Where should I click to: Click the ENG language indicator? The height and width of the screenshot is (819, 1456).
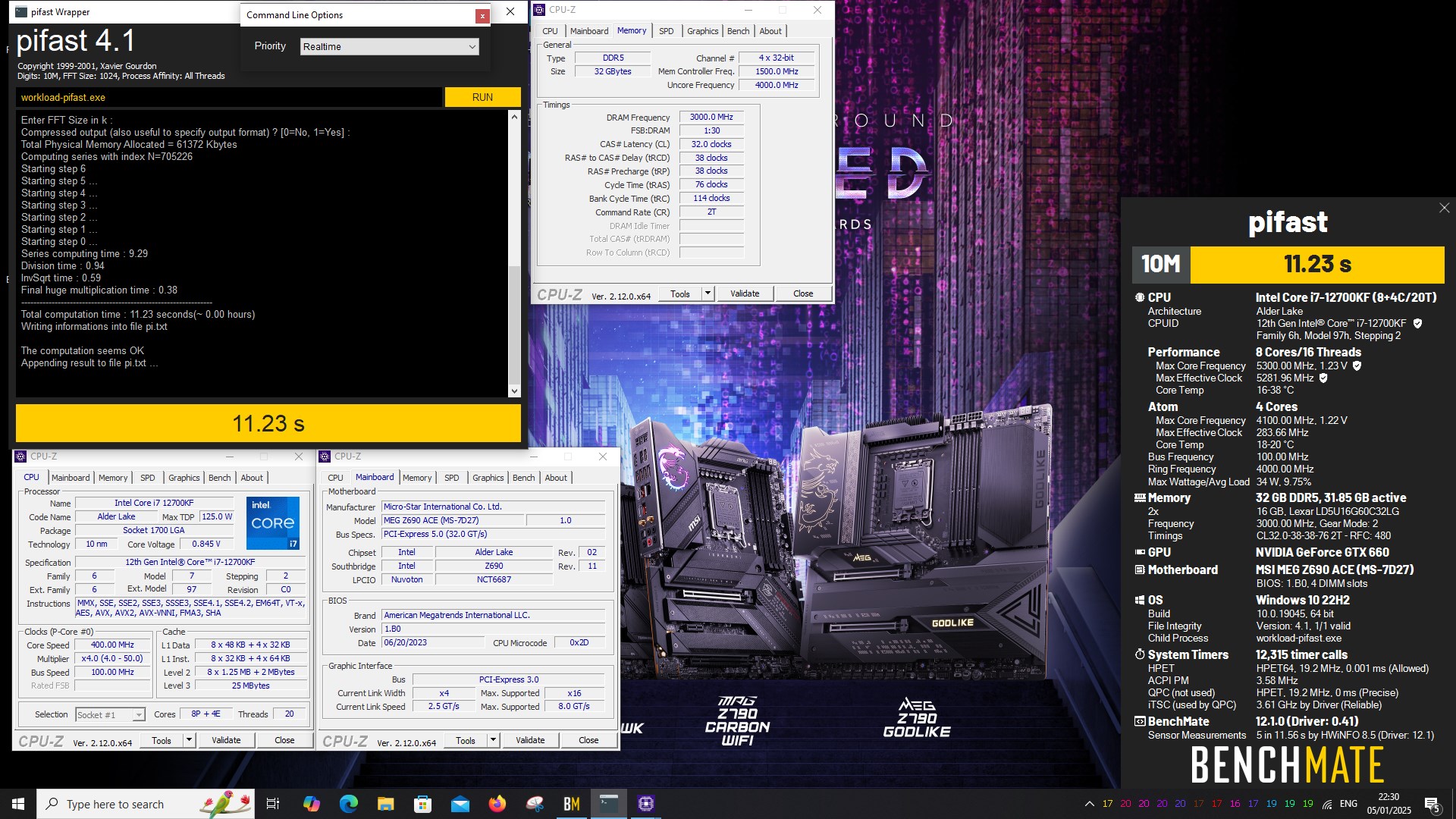pyautogui.click(x=1348, y=804)
